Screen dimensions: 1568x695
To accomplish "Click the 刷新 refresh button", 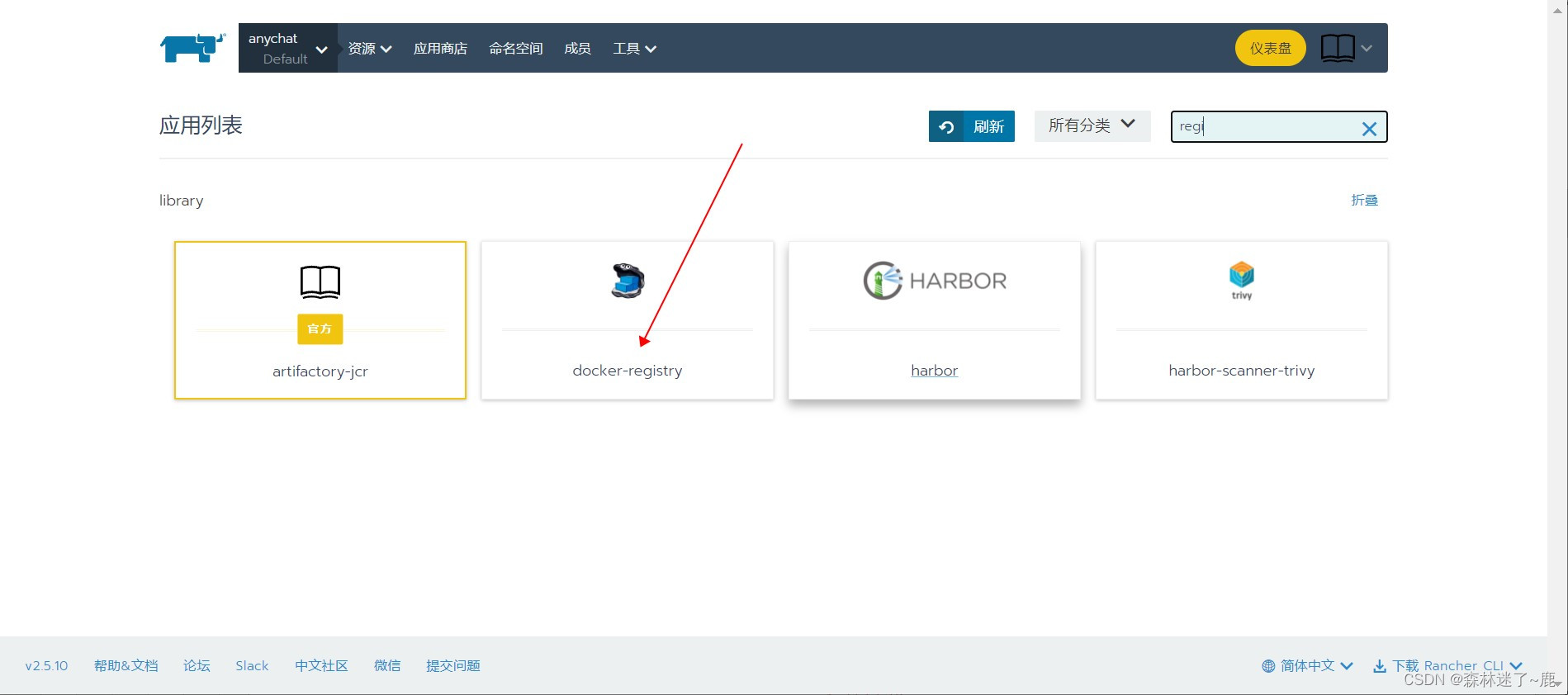I will [971, 126].
